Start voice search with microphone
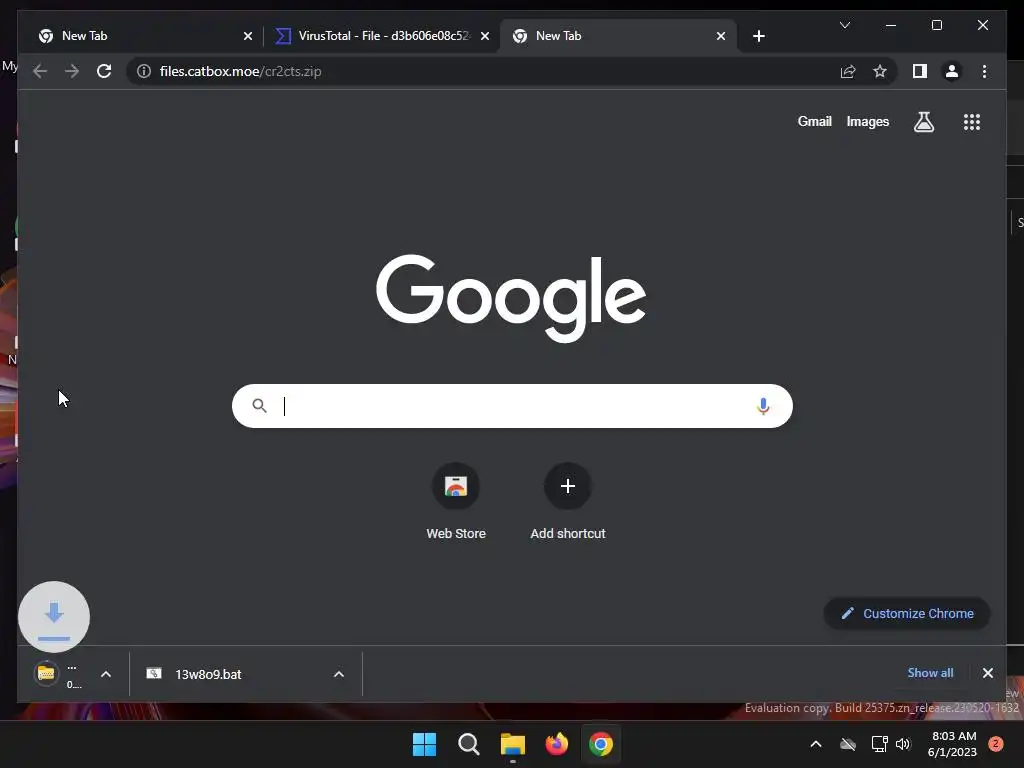The height and width of the screenshot is (768, 1024). [763, 406]
